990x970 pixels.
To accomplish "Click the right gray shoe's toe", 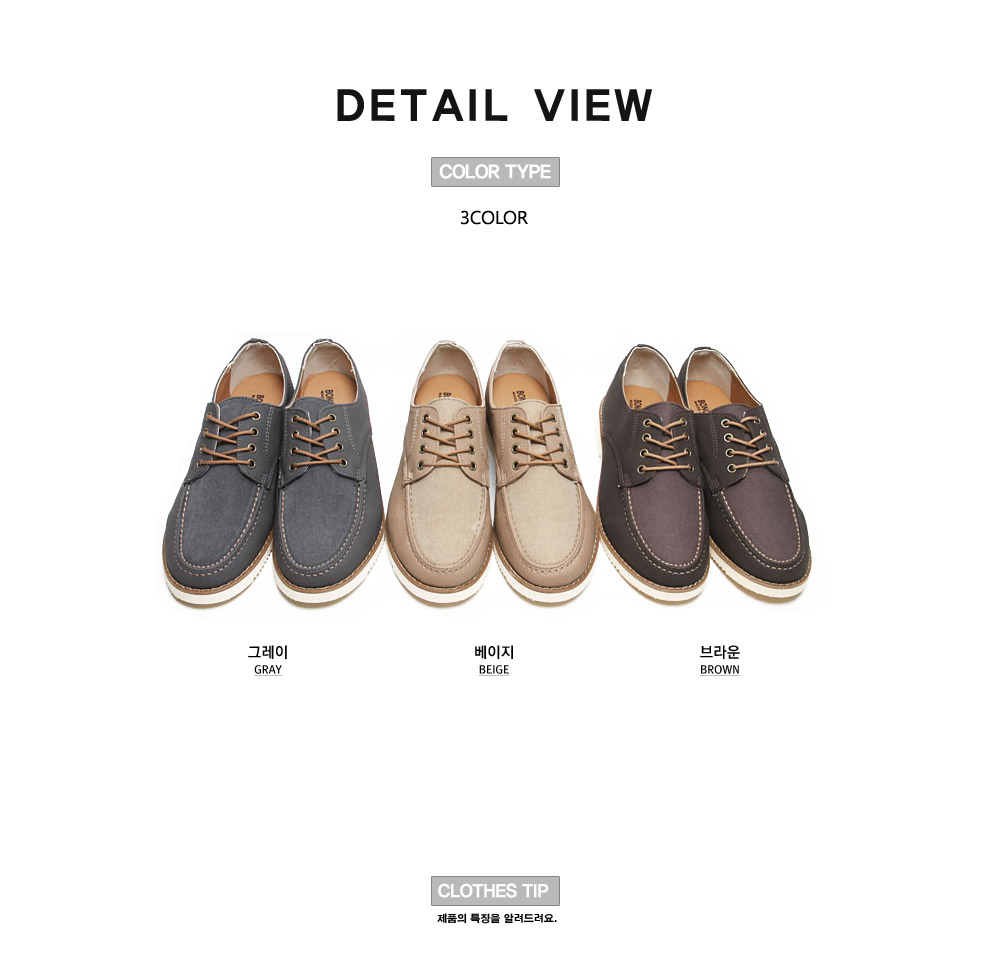I will coord(328,543).
